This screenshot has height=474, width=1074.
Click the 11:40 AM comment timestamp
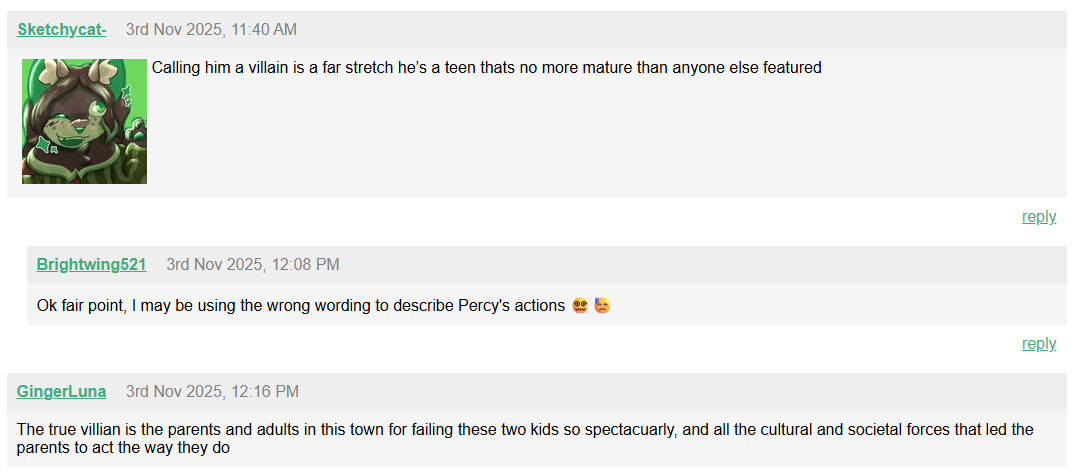211,30
